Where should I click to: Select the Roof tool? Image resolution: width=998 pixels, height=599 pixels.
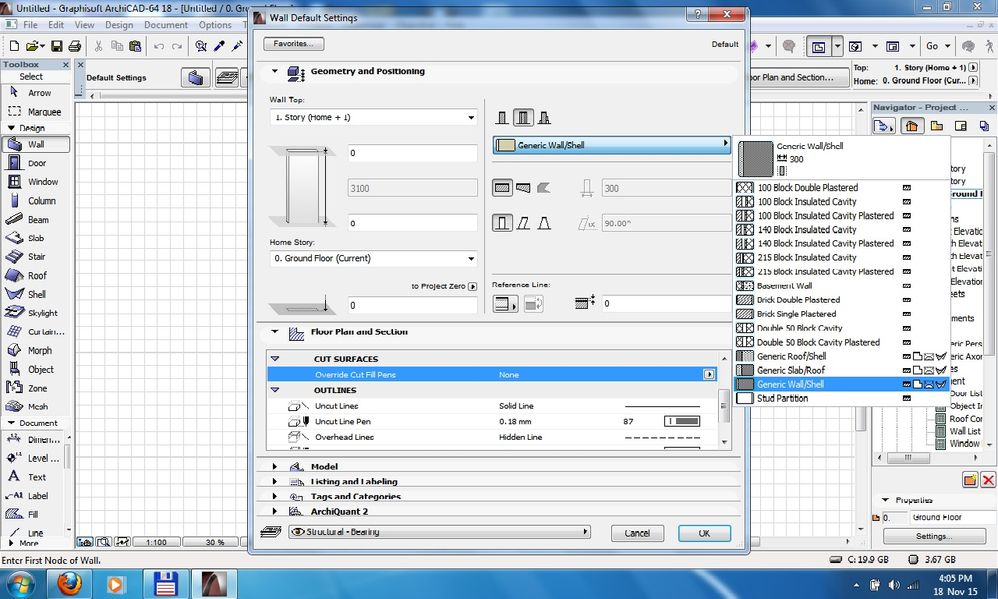(35, 276)
